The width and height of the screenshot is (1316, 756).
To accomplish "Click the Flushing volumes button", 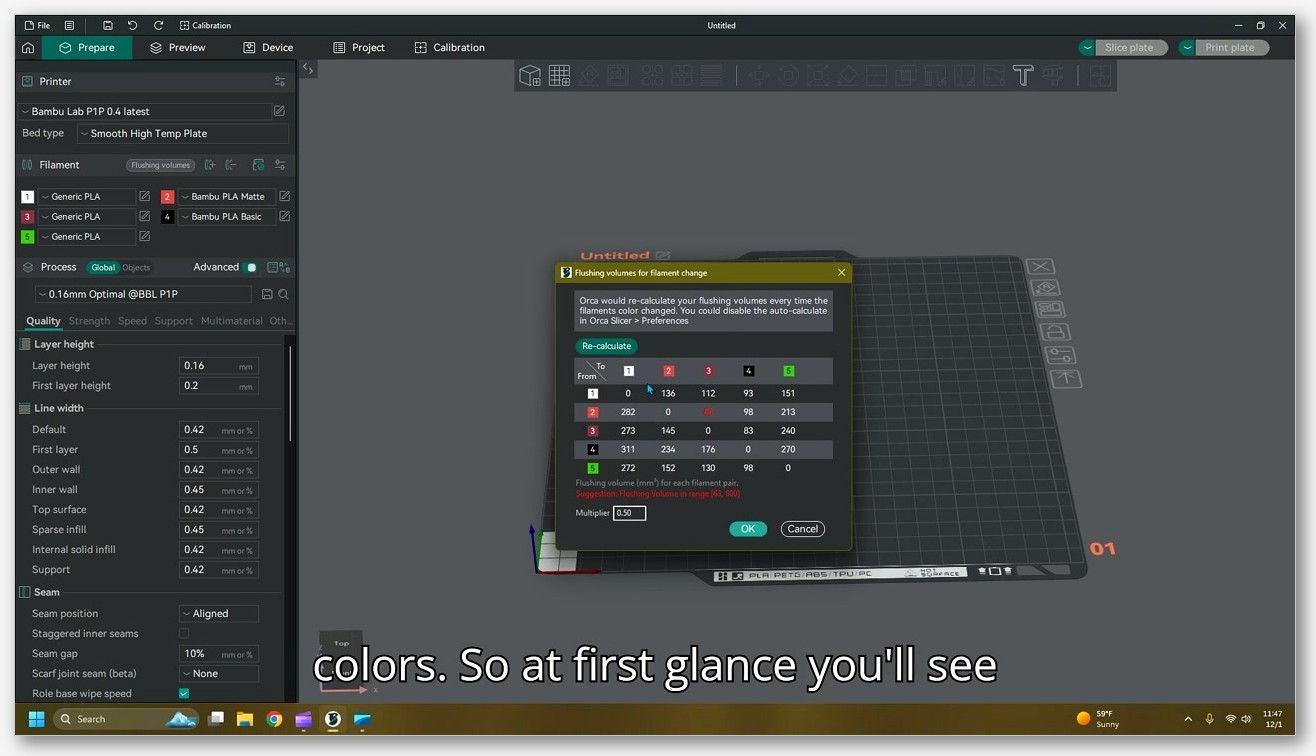I will tap(160, 165).
